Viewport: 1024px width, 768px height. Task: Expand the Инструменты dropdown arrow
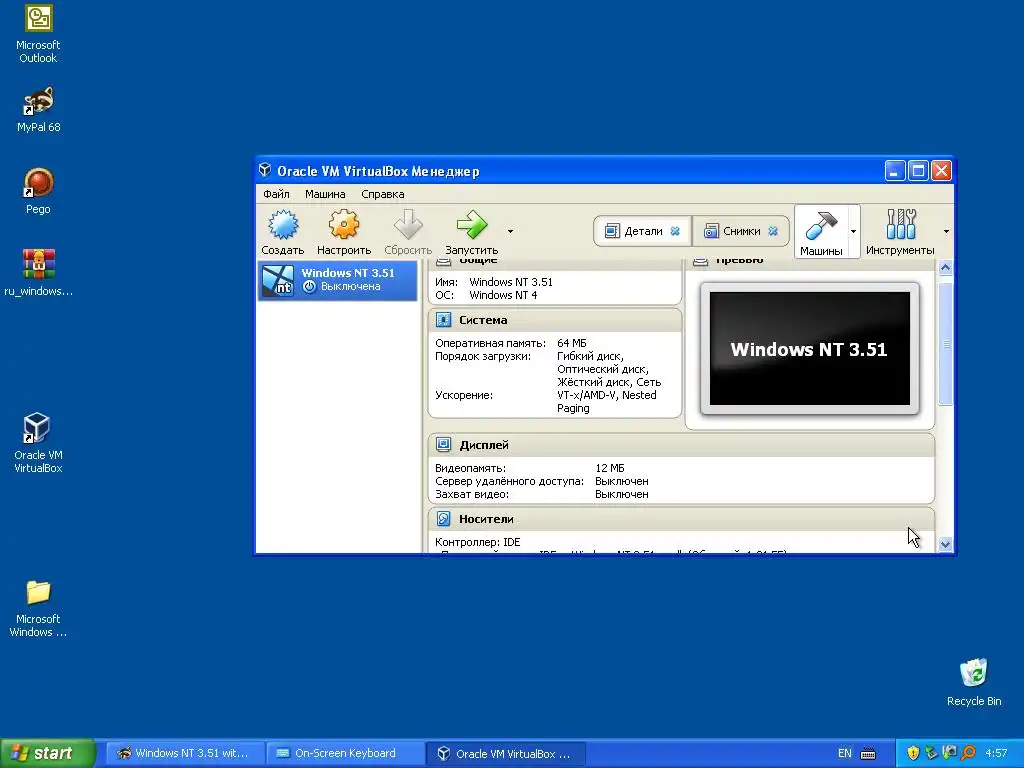tap(946, 232)
